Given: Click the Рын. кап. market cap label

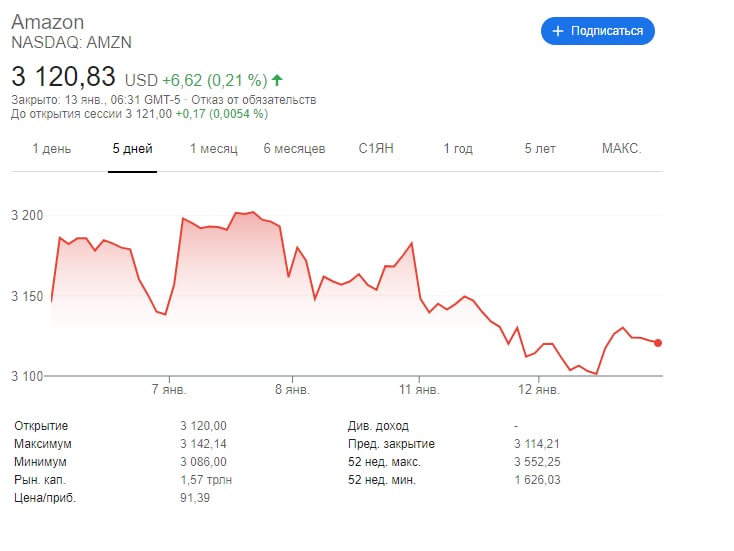Looking at the screenshot, I should pos(40,480).
